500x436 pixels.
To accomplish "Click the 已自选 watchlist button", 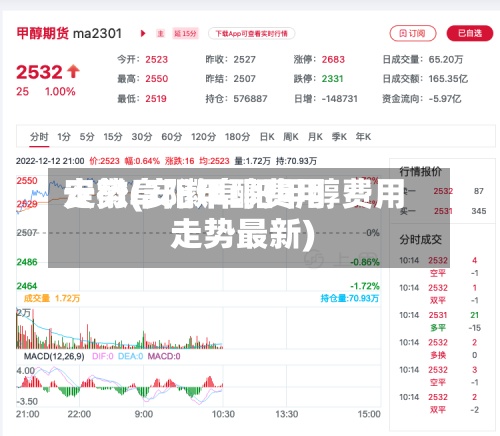I will coord(470,33).
